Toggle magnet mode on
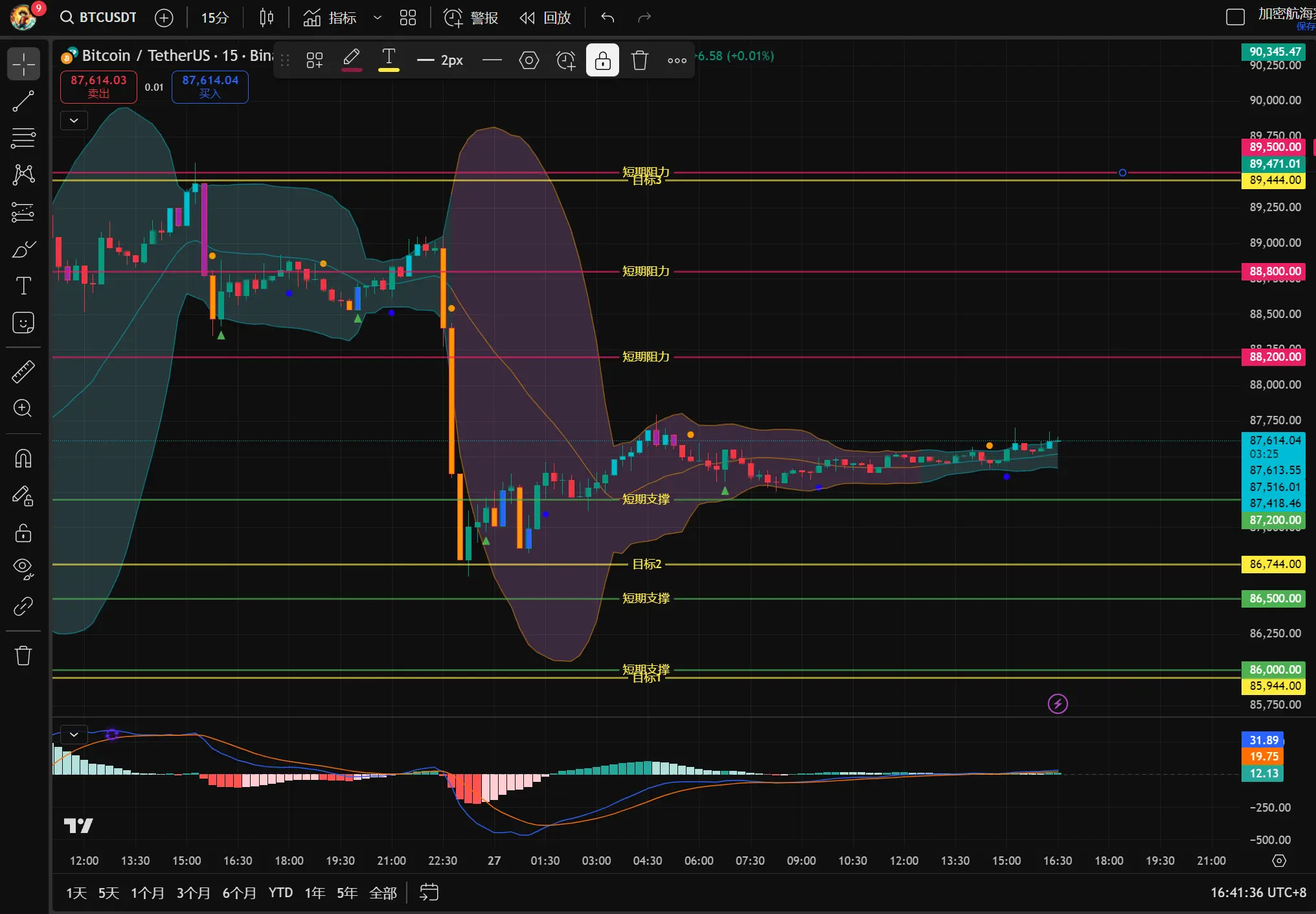The image size is (1316, 914). coord(23,459)
